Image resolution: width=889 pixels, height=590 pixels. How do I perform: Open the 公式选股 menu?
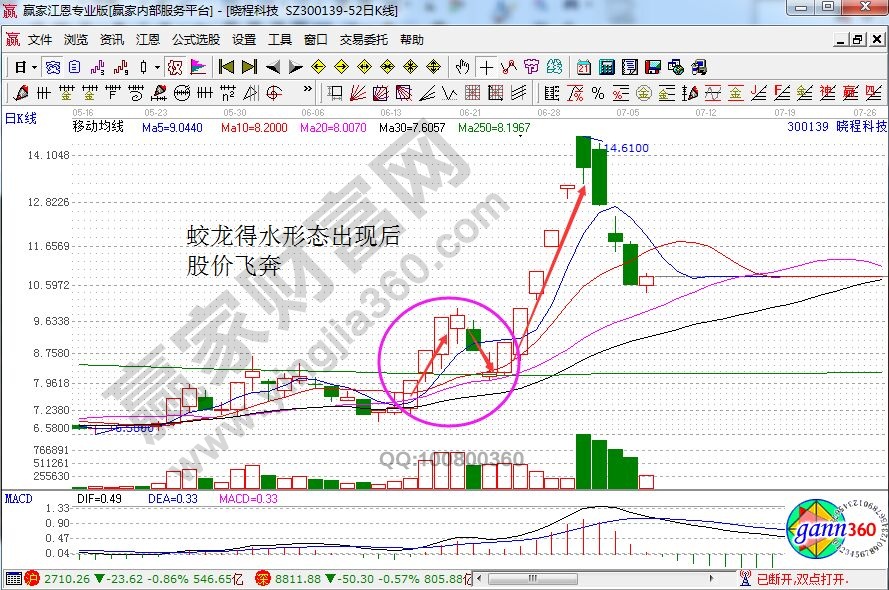pyautogui.click(x=196, y=40)
